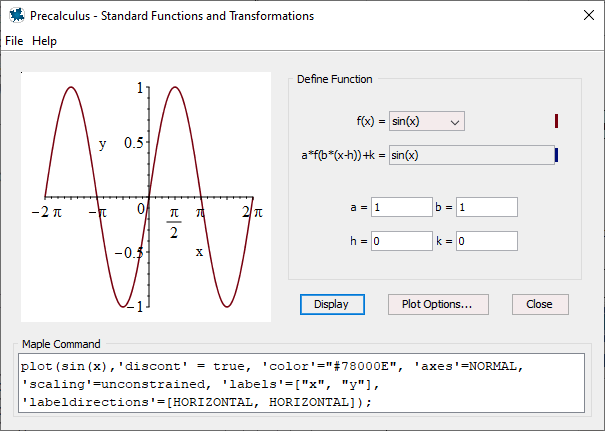The height and width of the screenshot is (431, 605).
Task: Click the blue color swatch beside transformed function
Action: pos(556,155)
